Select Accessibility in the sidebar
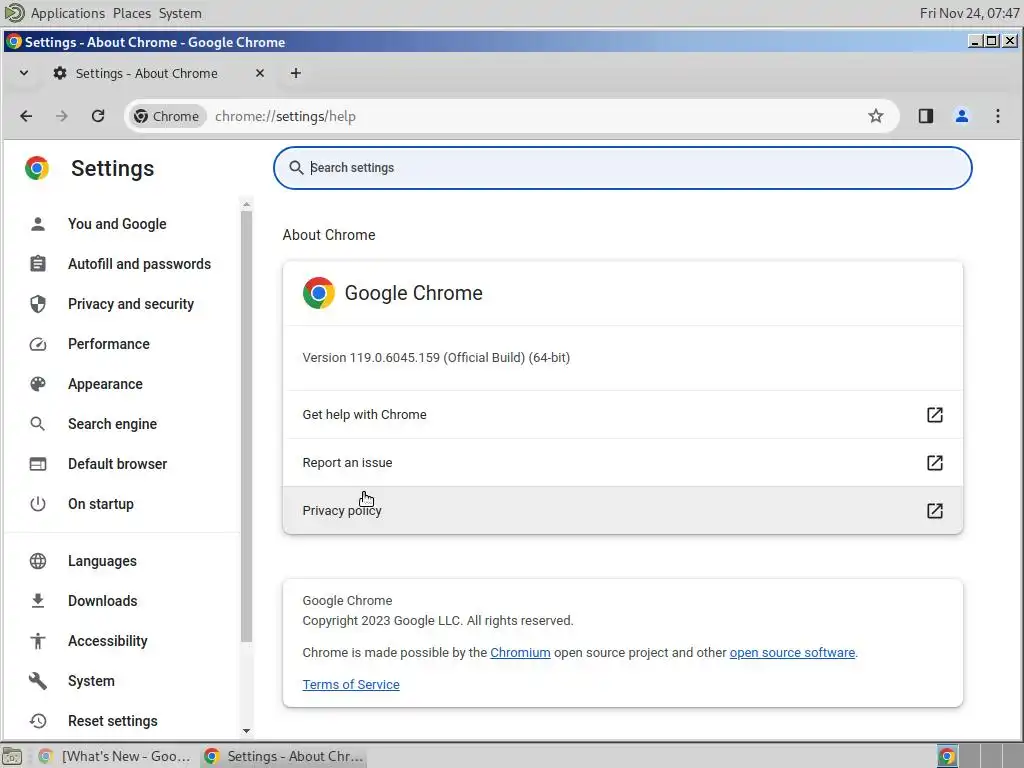This screenshot has height=768, width=1024. (x=108, y=641)
